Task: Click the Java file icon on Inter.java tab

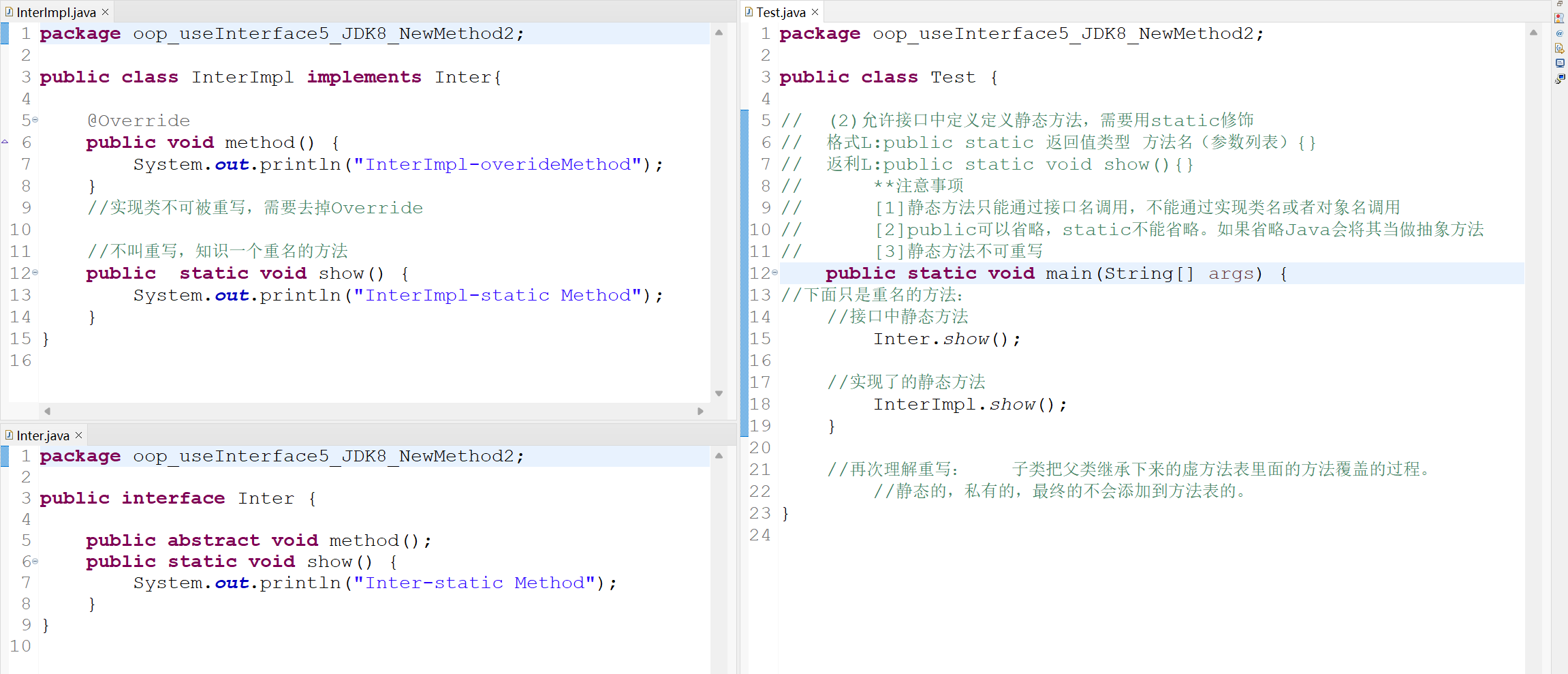Action: (9, 435)
